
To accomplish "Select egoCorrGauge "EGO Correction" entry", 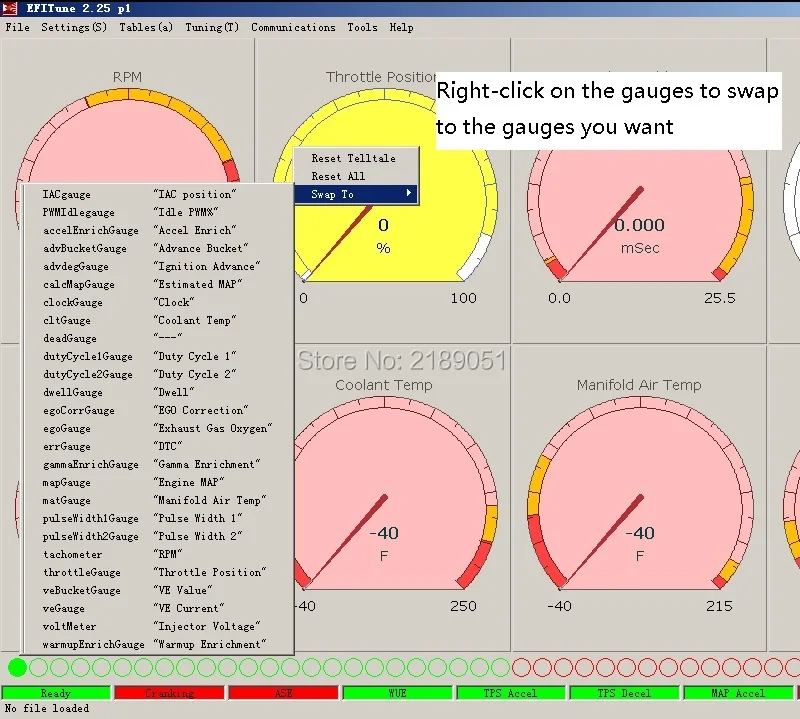I will 157,410.
